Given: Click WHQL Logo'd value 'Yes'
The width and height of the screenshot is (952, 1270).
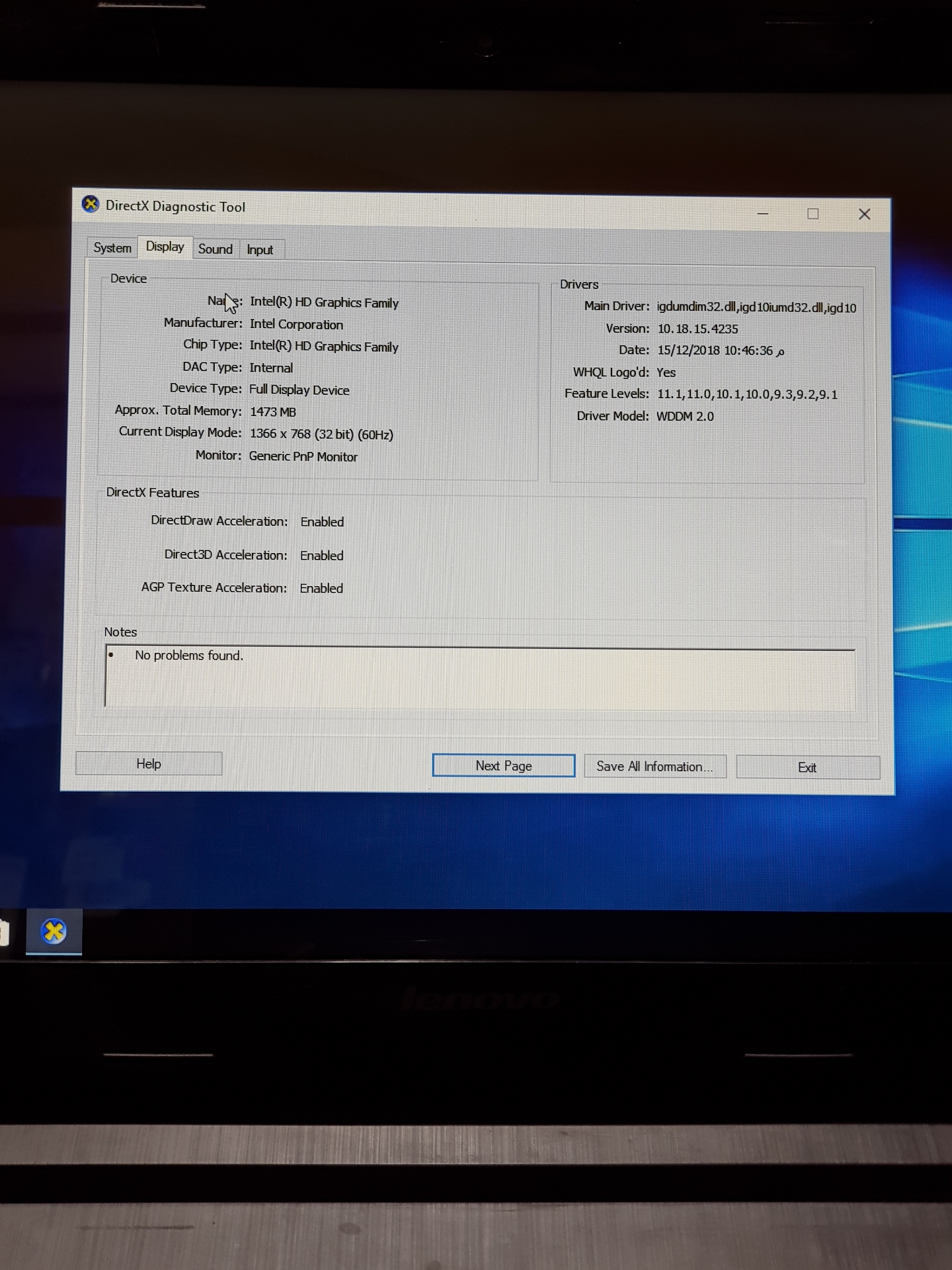Looking at the screenshot, I should 666,372.
